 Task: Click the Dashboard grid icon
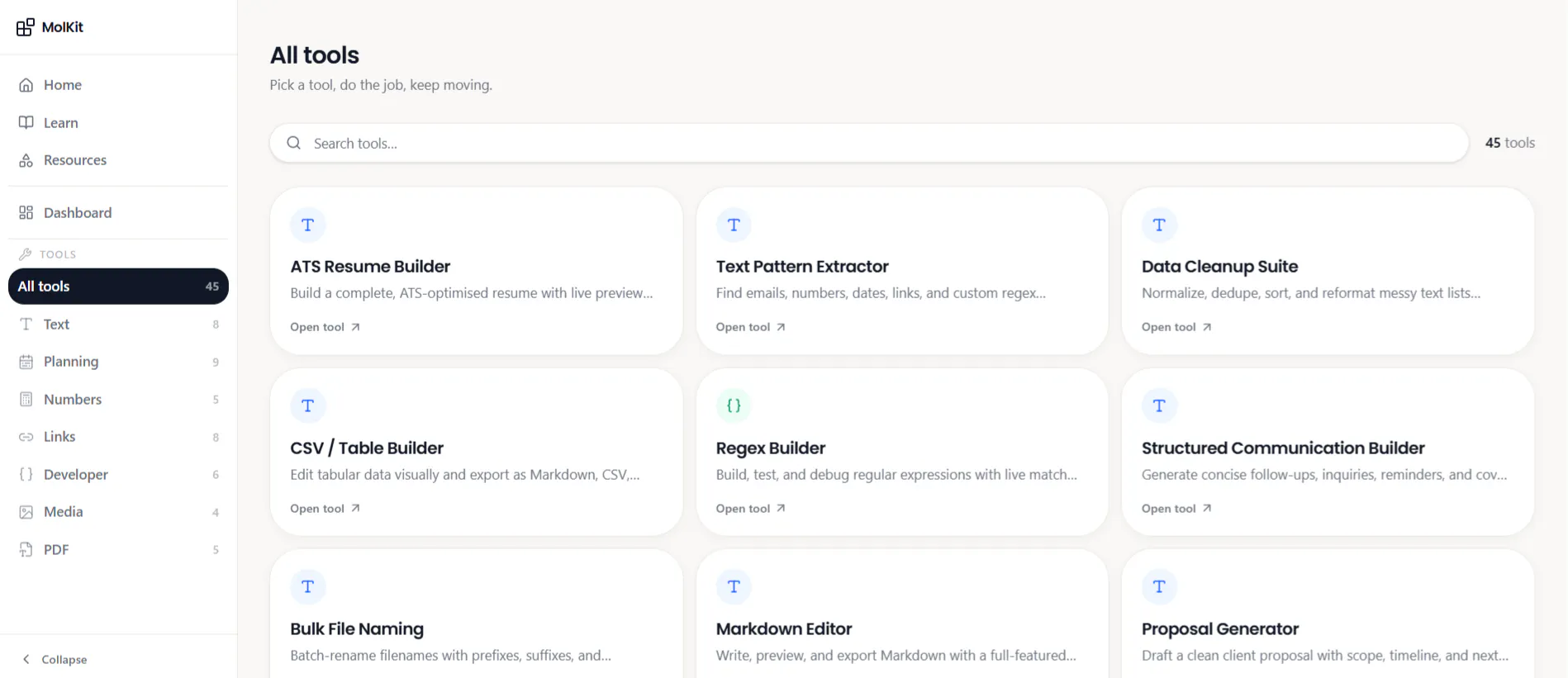coord(26,213)
